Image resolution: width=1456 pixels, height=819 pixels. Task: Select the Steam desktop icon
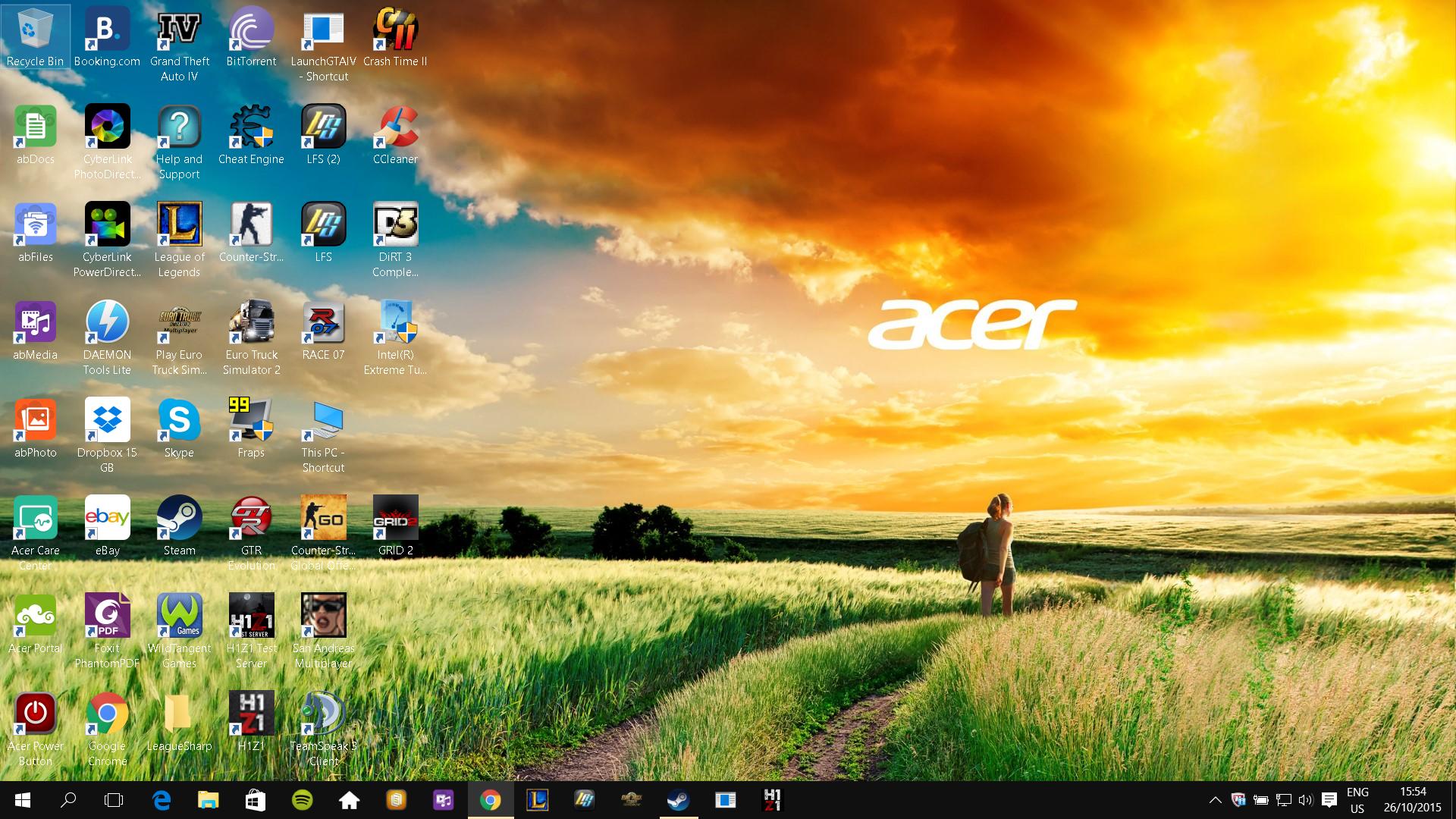point(179,526)
